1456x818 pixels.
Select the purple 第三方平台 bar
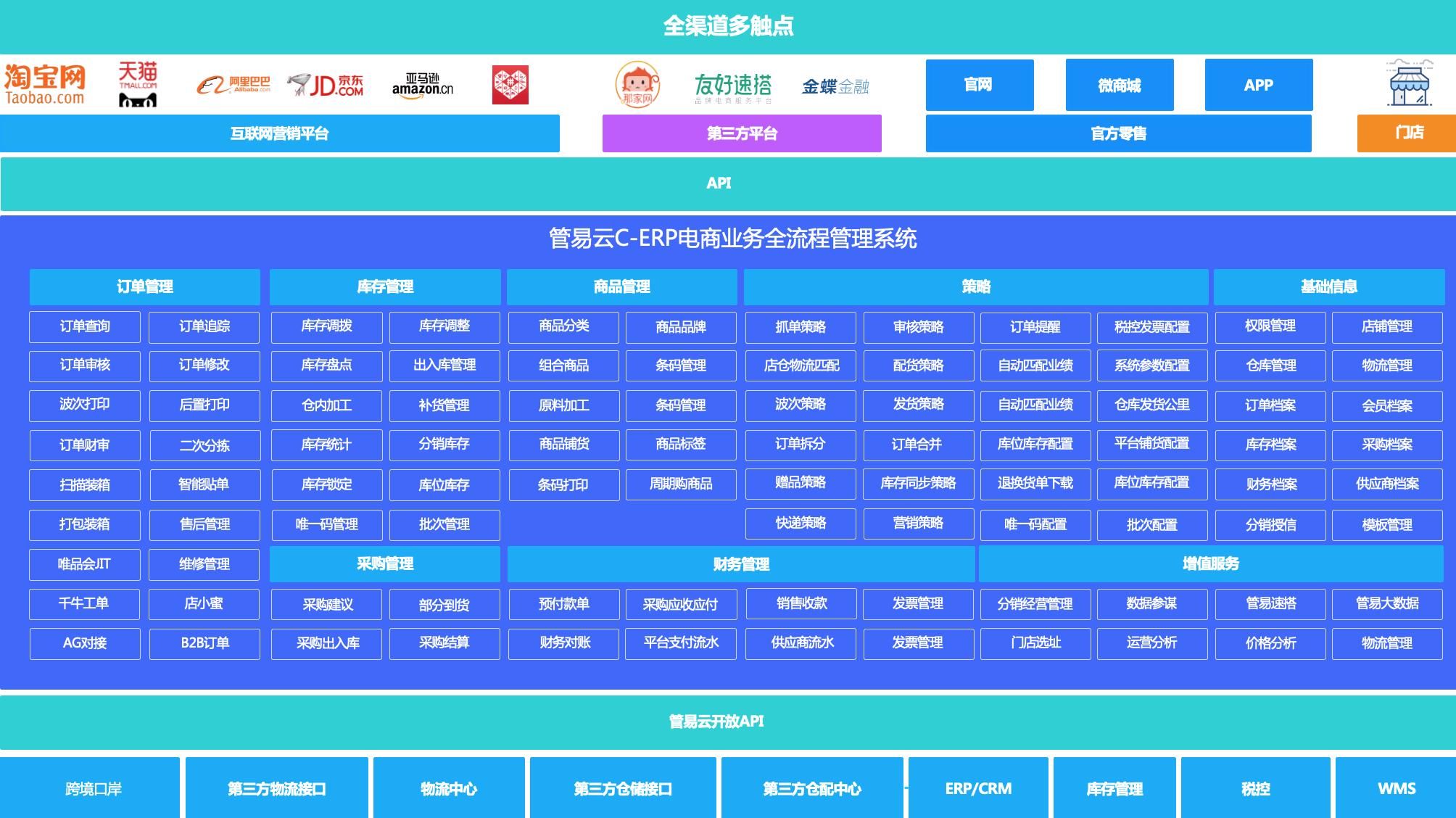(742, 133)
